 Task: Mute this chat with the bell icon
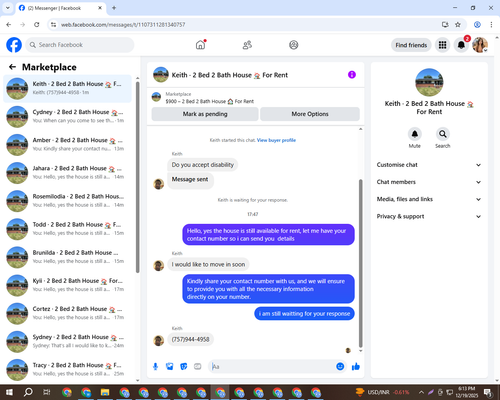415,134
